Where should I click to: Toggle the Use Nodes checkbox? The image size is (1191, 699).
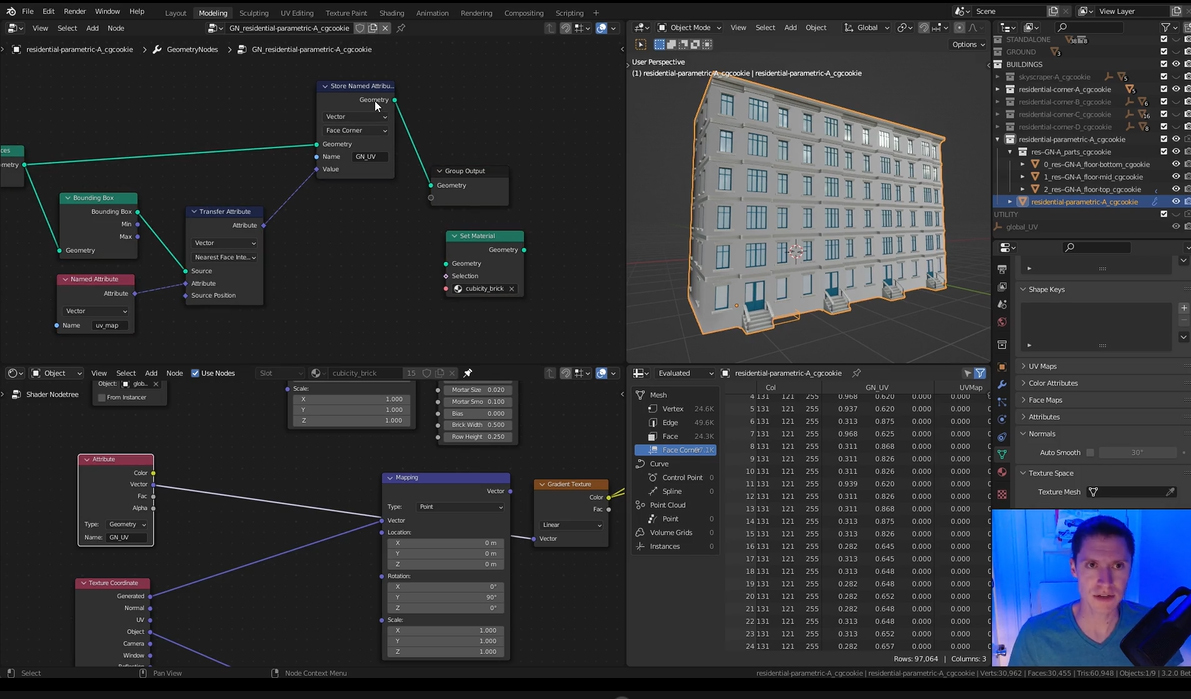click(x=195, y=373)
